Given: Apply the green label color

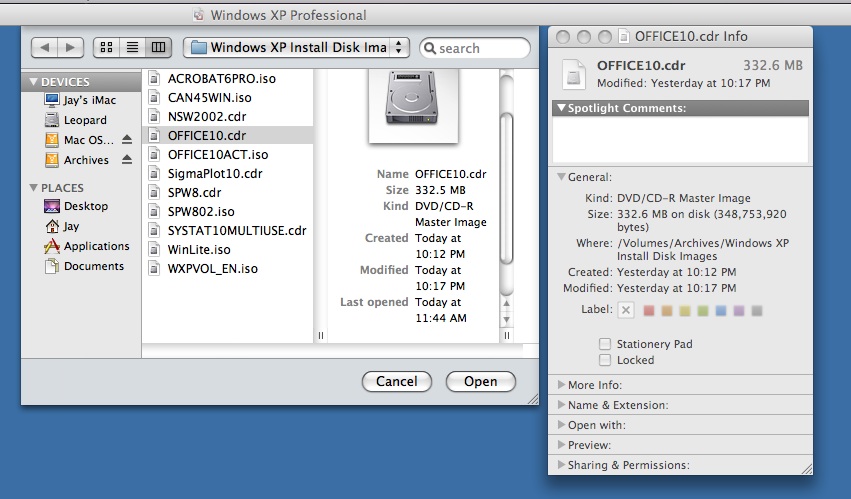Looking at the screenshot, I should (x=703, y=311).
